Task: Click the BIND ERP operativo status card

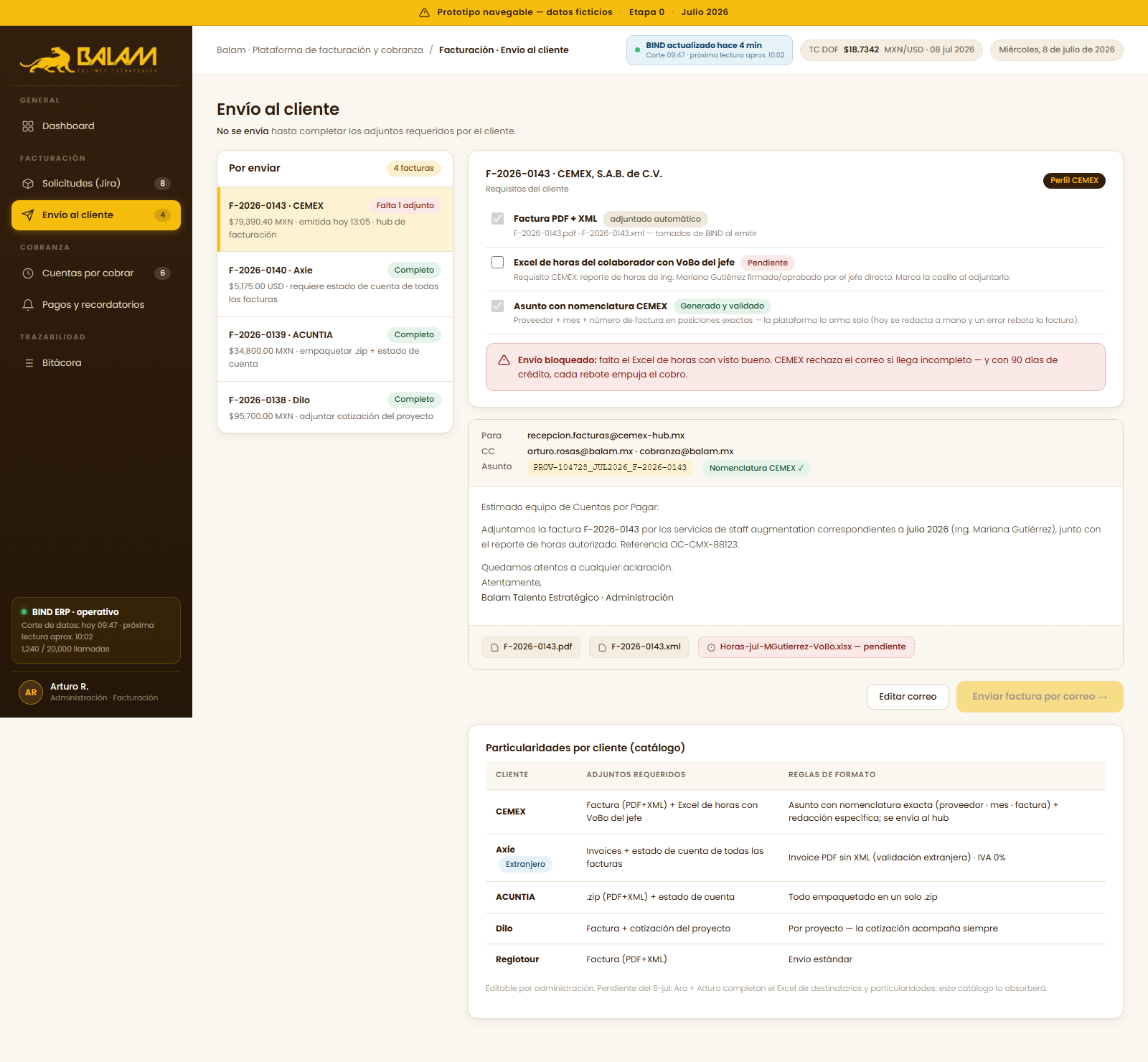Action: coord(96,630)
